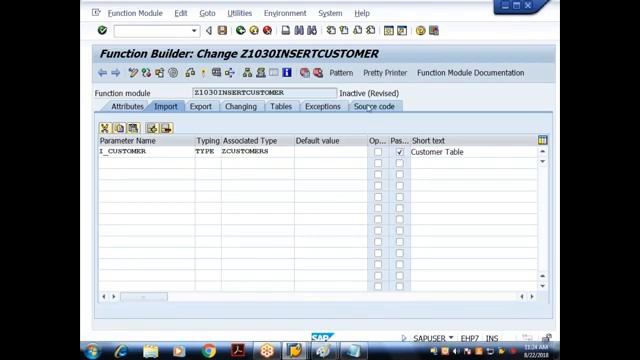
Task: Click the yellow Help question mark icon
Action: click(x=420, y=30)
